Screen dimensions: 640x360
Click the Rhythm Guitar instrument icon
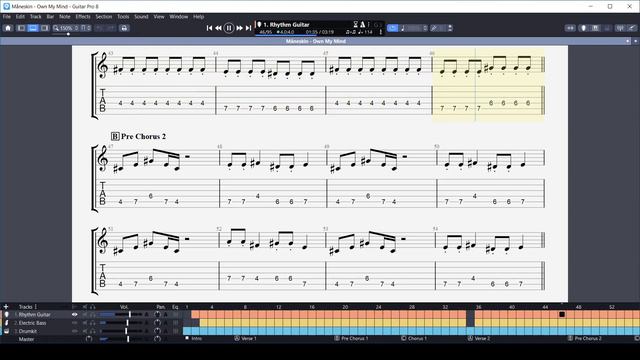pyautogui.click(x=7, y=315)
